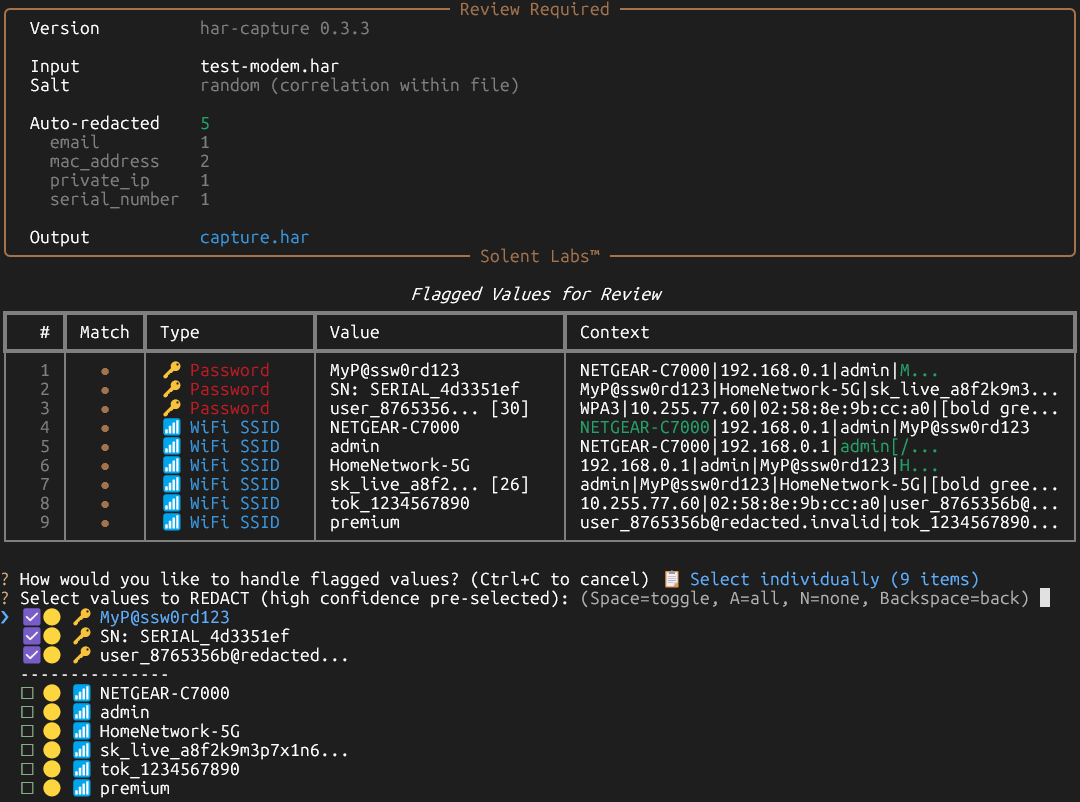Click the orange match dot on row 1
This screenshot has width=1080, height=802.
(x=104, y=370)
